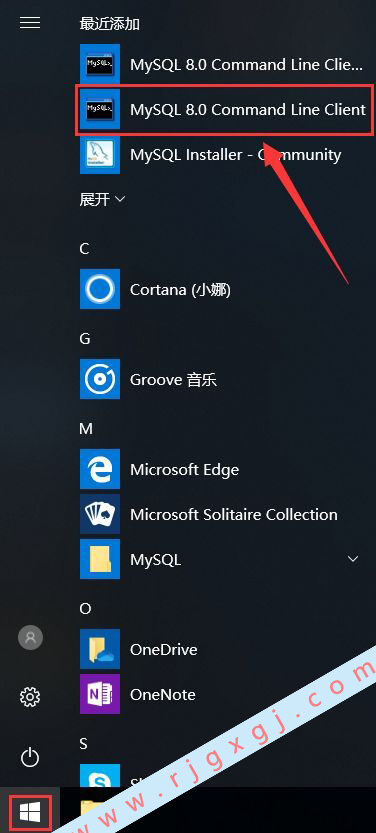Open Settings gear in sidebar

pos(30,696)
